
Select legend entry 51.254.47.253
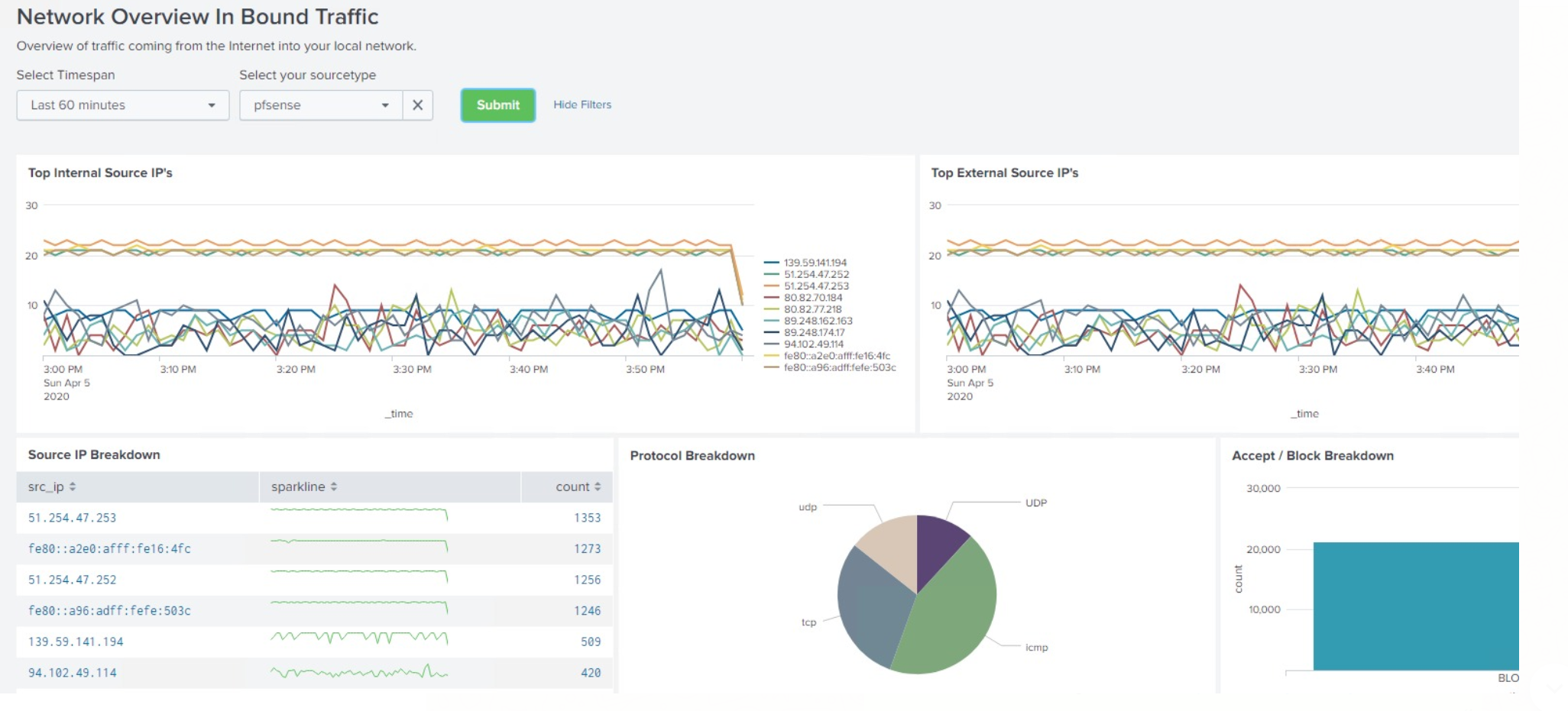pyautogui.click(x=806, y=286)
